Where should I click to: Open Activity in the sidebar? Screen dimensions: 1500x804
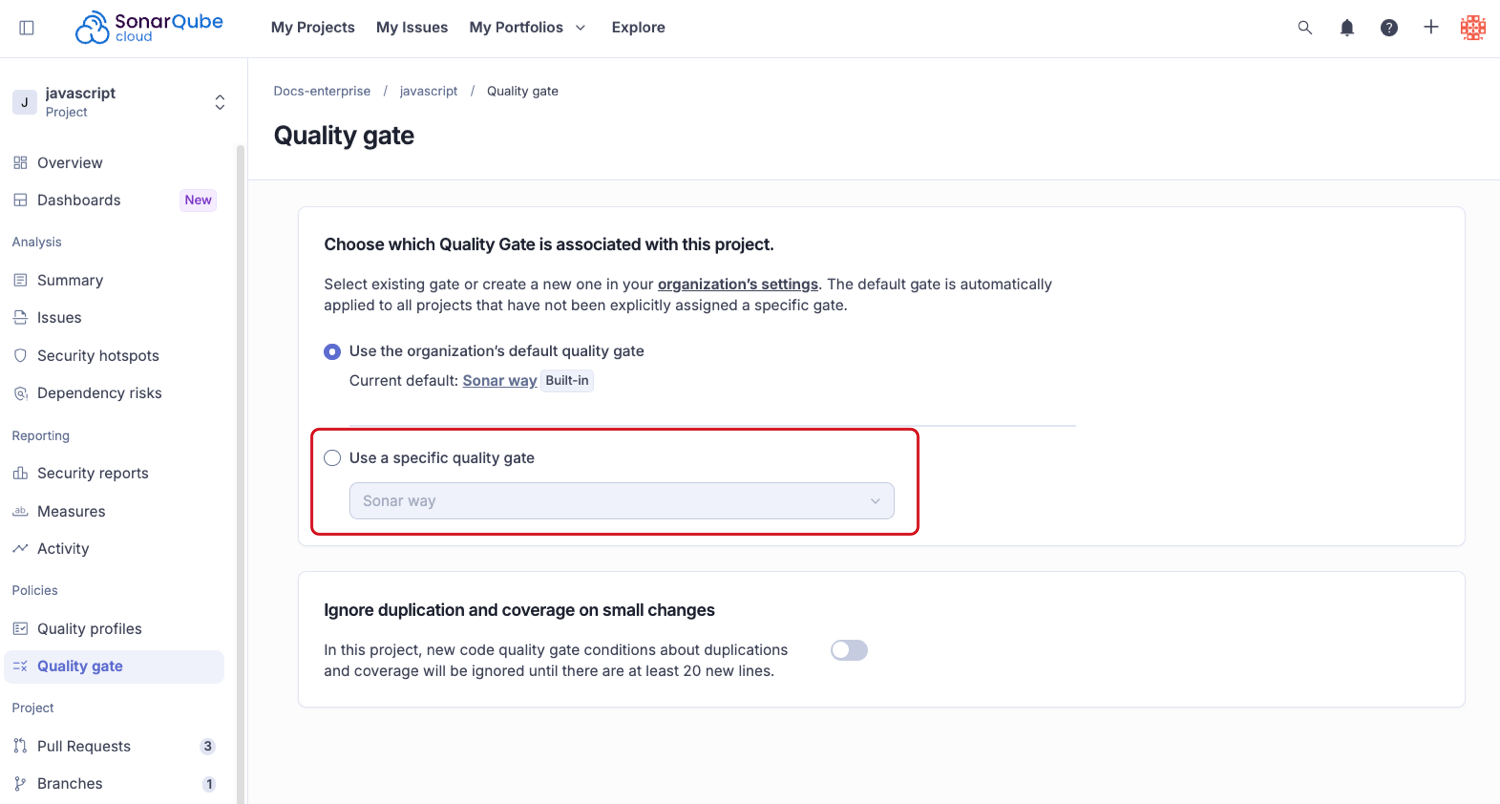(63, 549)
